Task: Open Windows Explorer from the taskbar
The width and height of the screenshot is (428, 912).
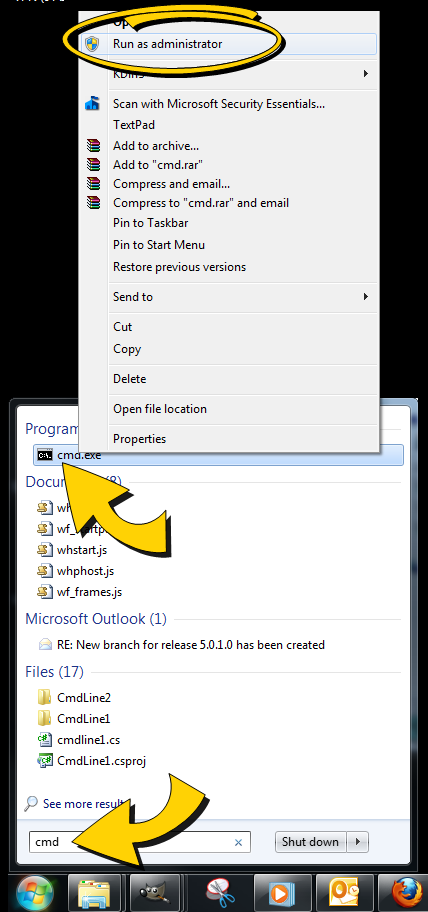Action: (94, 893)
